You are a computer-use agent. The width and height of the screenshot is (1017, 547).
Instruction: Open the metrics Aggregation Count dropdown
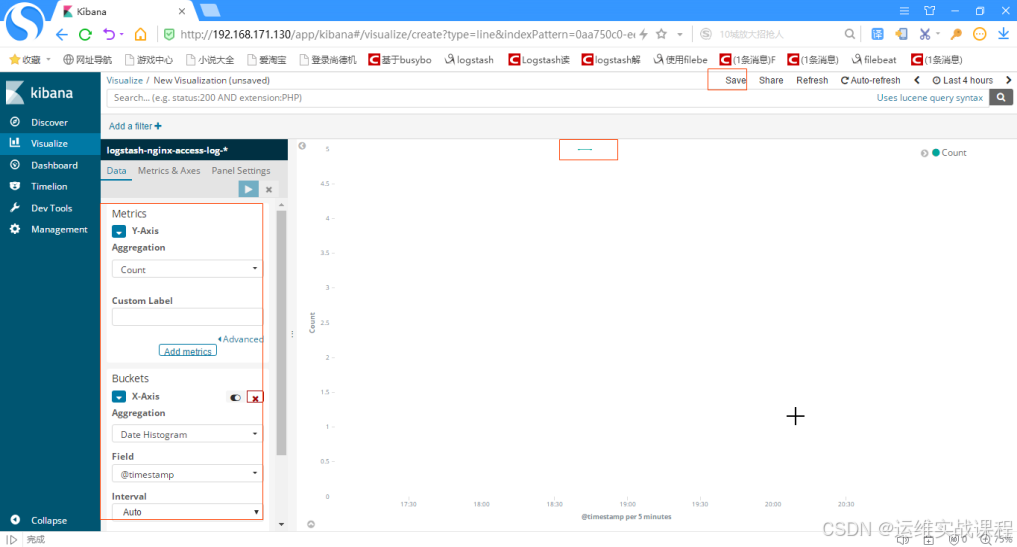[x=187, y=269]
